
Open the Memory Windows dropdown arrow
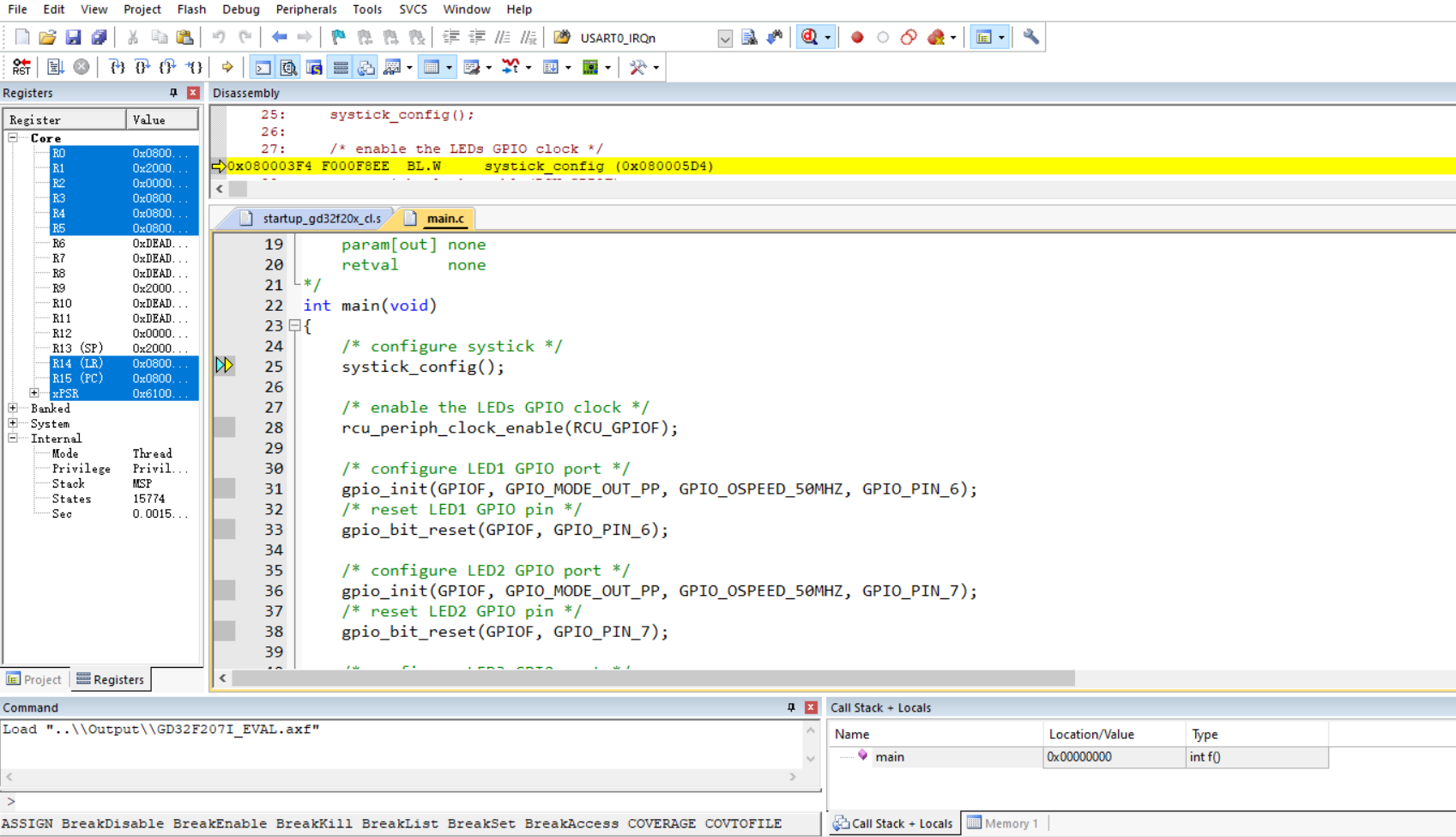pos(449,68)
